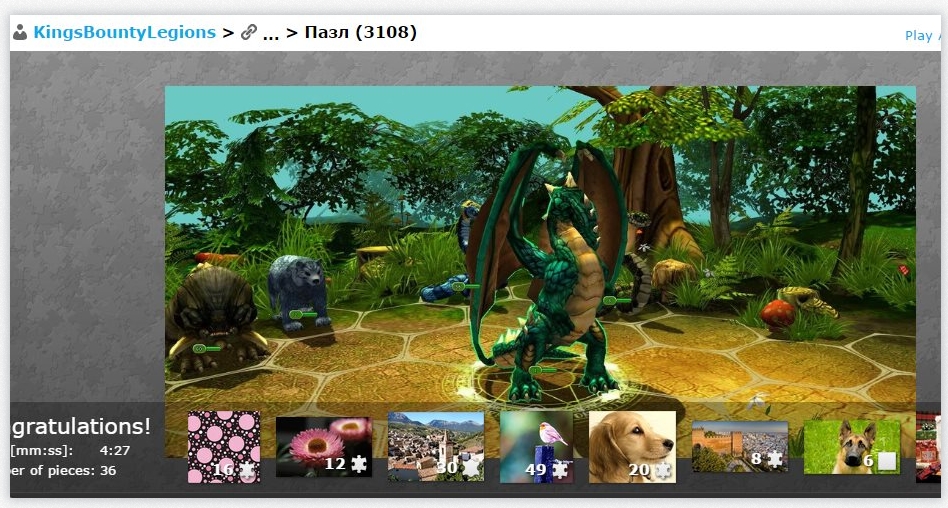Open the bird 49-piece puzzle thumbnail
Viewport: 948px width, 508px height.
[536, 446]
